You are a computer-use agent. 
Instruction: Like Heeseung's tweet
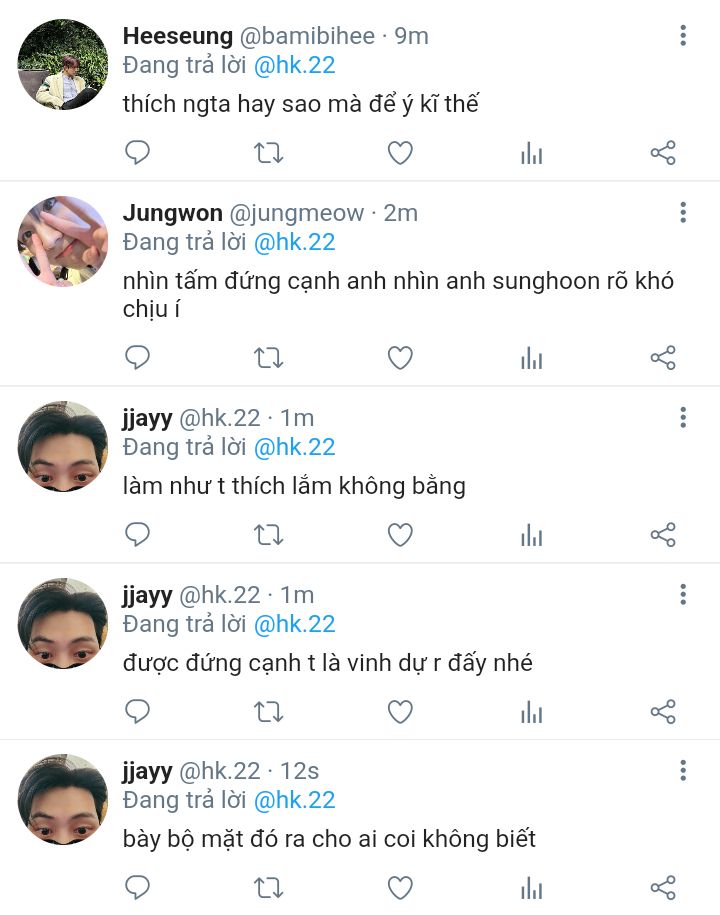tap(400, 153)
